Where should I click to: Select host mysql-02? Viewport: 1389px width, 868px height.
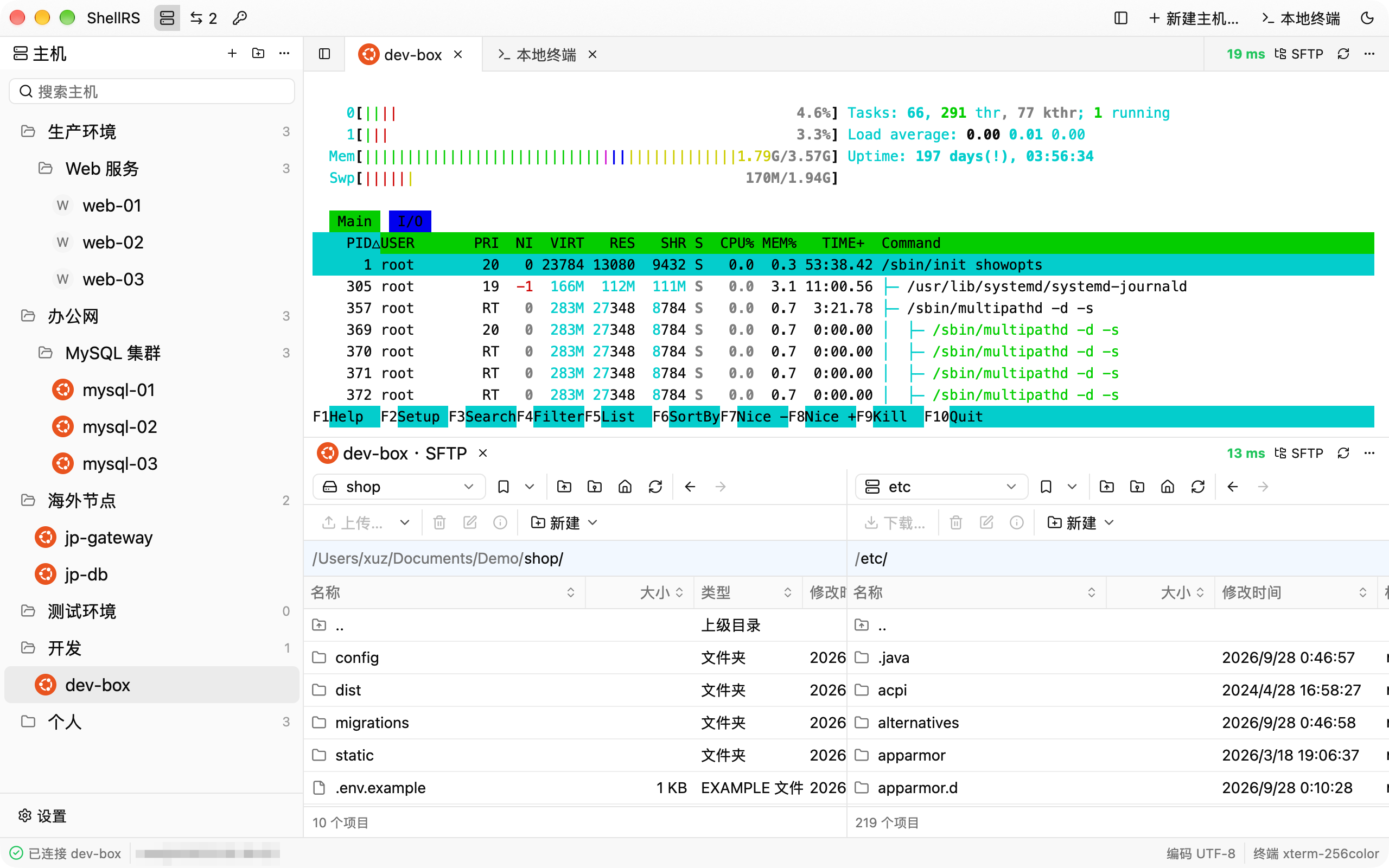pyautogui.click(x=152, y=426)
